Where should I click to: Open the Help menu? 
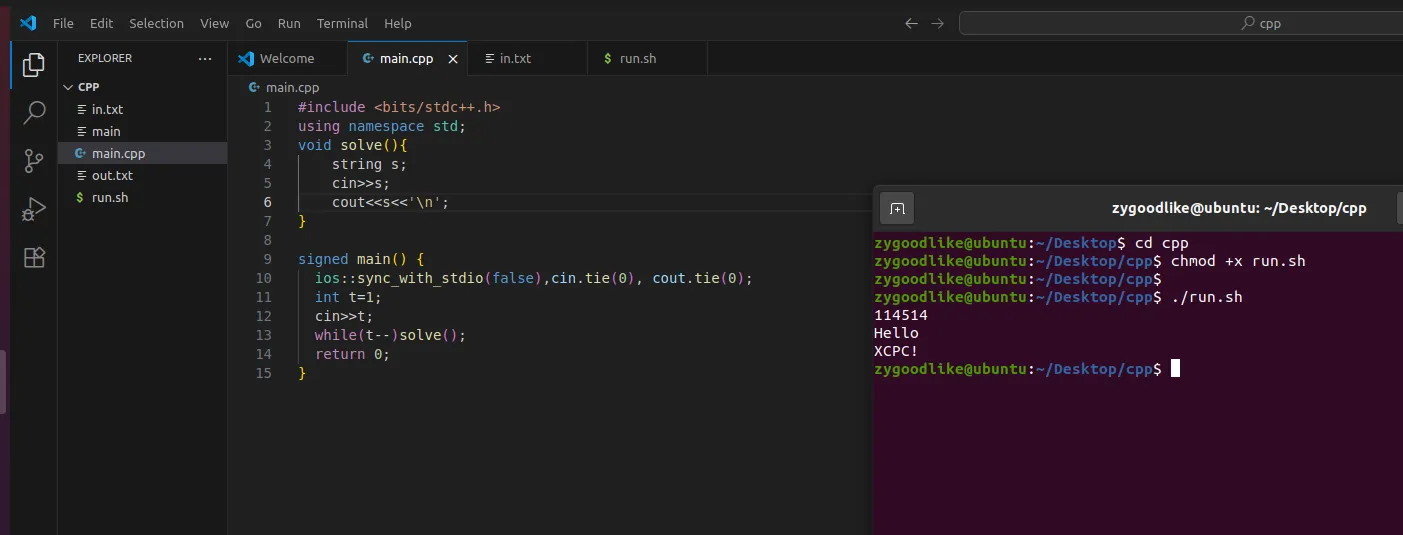(398, 23)
